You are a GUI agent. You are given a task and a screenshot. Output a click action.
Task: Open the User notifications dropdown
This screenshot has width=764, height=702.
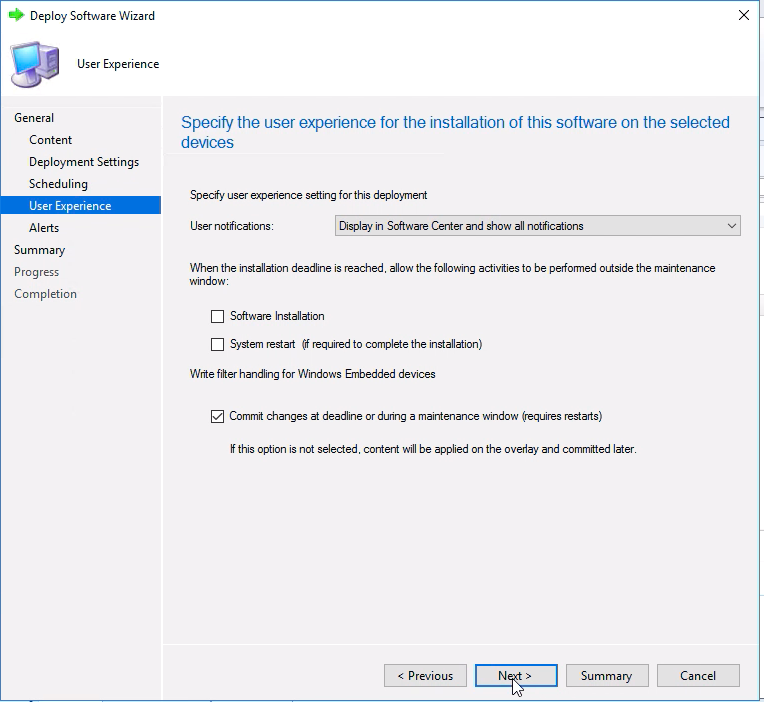[x=537, y=226]
